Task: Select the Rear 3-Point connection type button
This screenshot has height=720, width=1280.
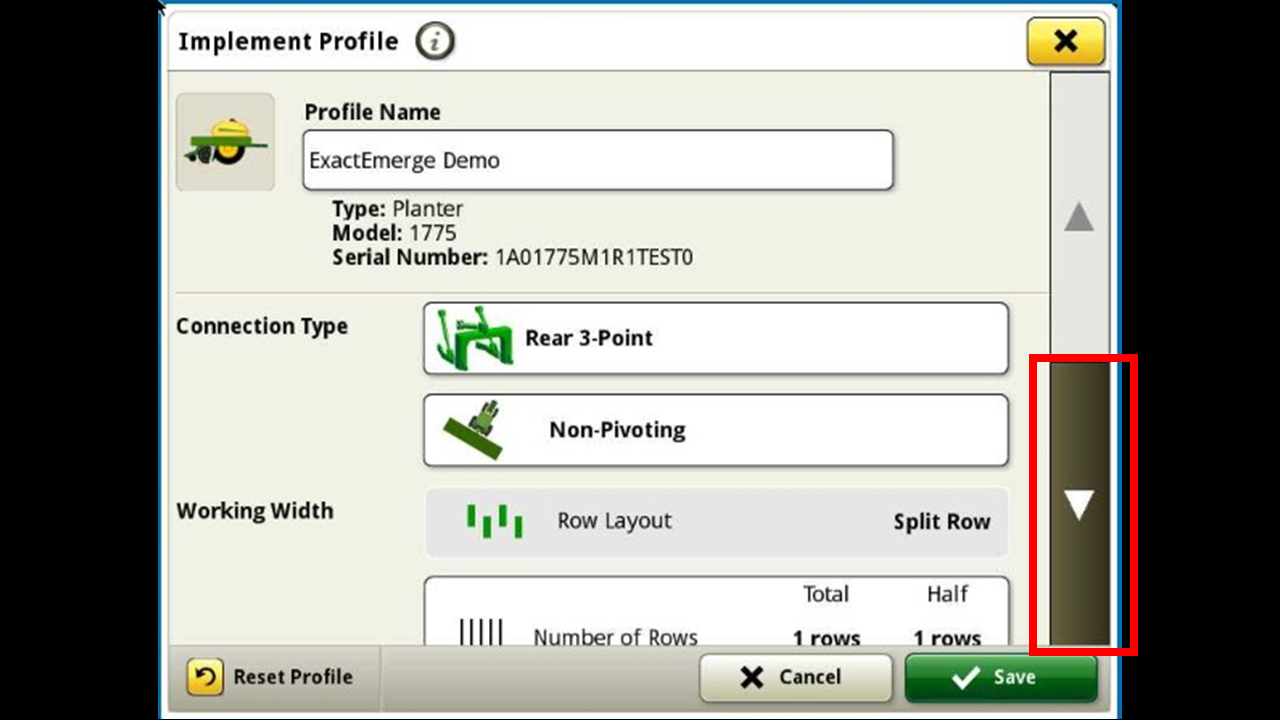Action: pos(716,338)
